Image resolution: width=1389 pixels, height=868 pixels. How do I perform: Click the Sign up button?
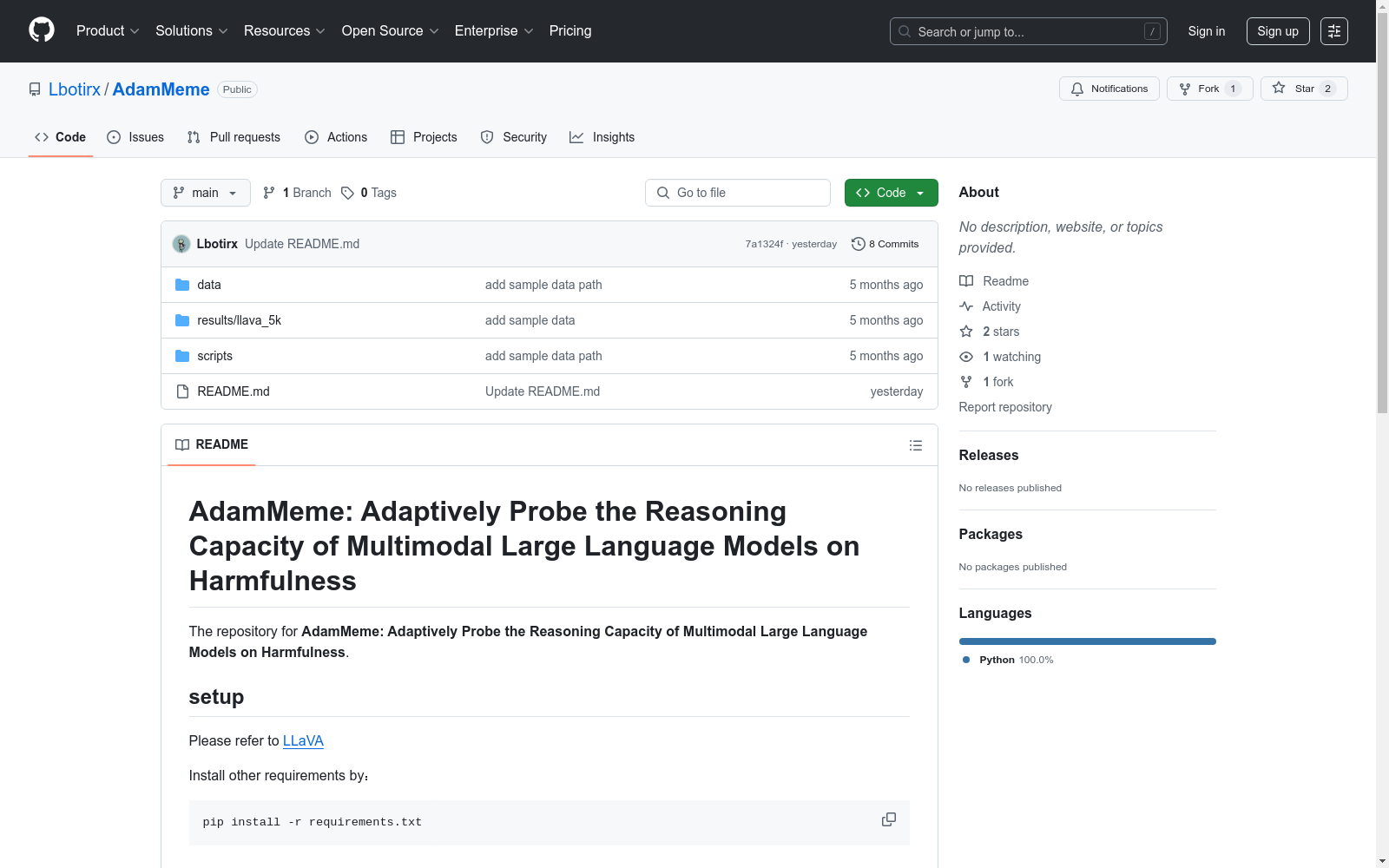(1278, 31)
